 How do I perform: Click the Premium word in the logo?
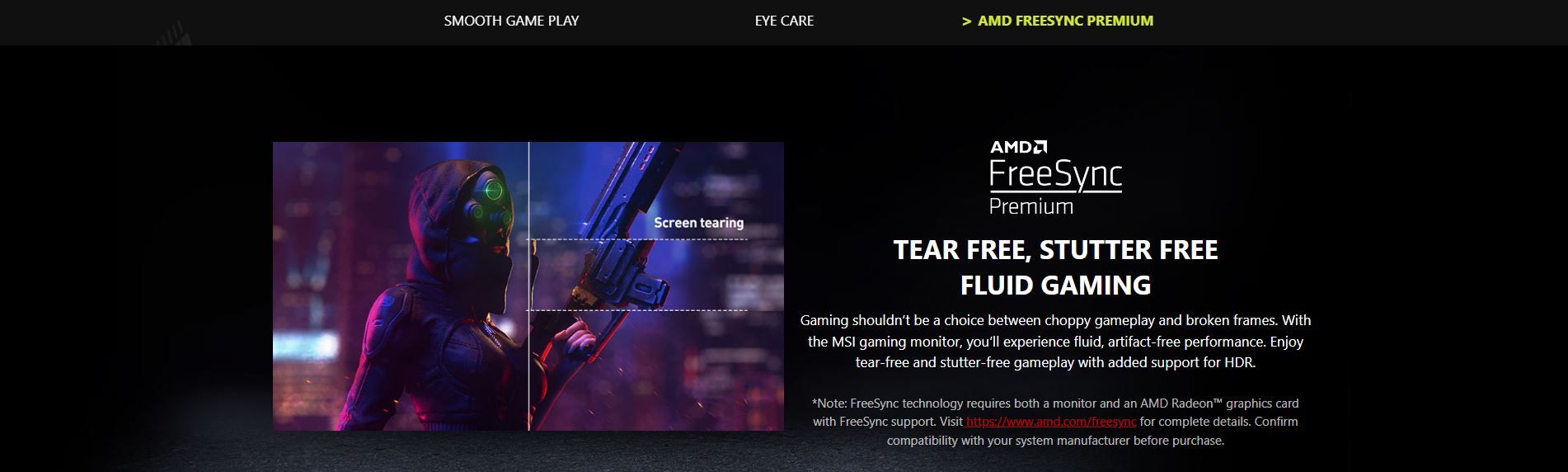[x=1030, y=206]
